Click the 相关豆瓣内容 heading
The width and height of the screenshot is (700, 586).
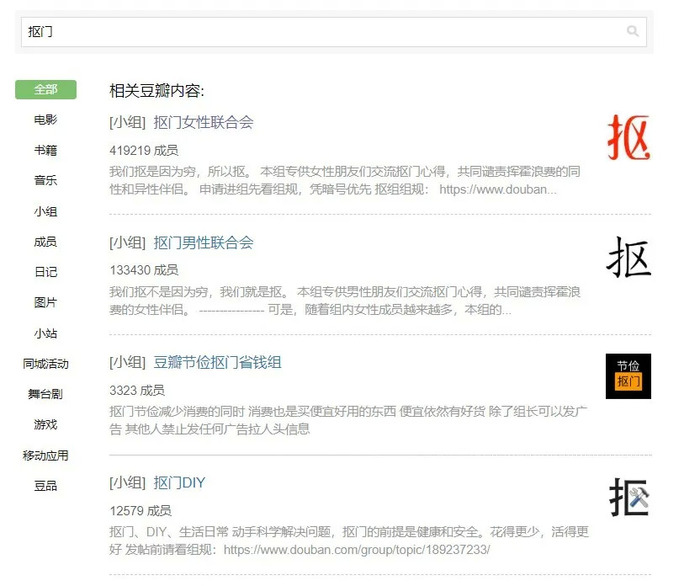tap(157, 91)
